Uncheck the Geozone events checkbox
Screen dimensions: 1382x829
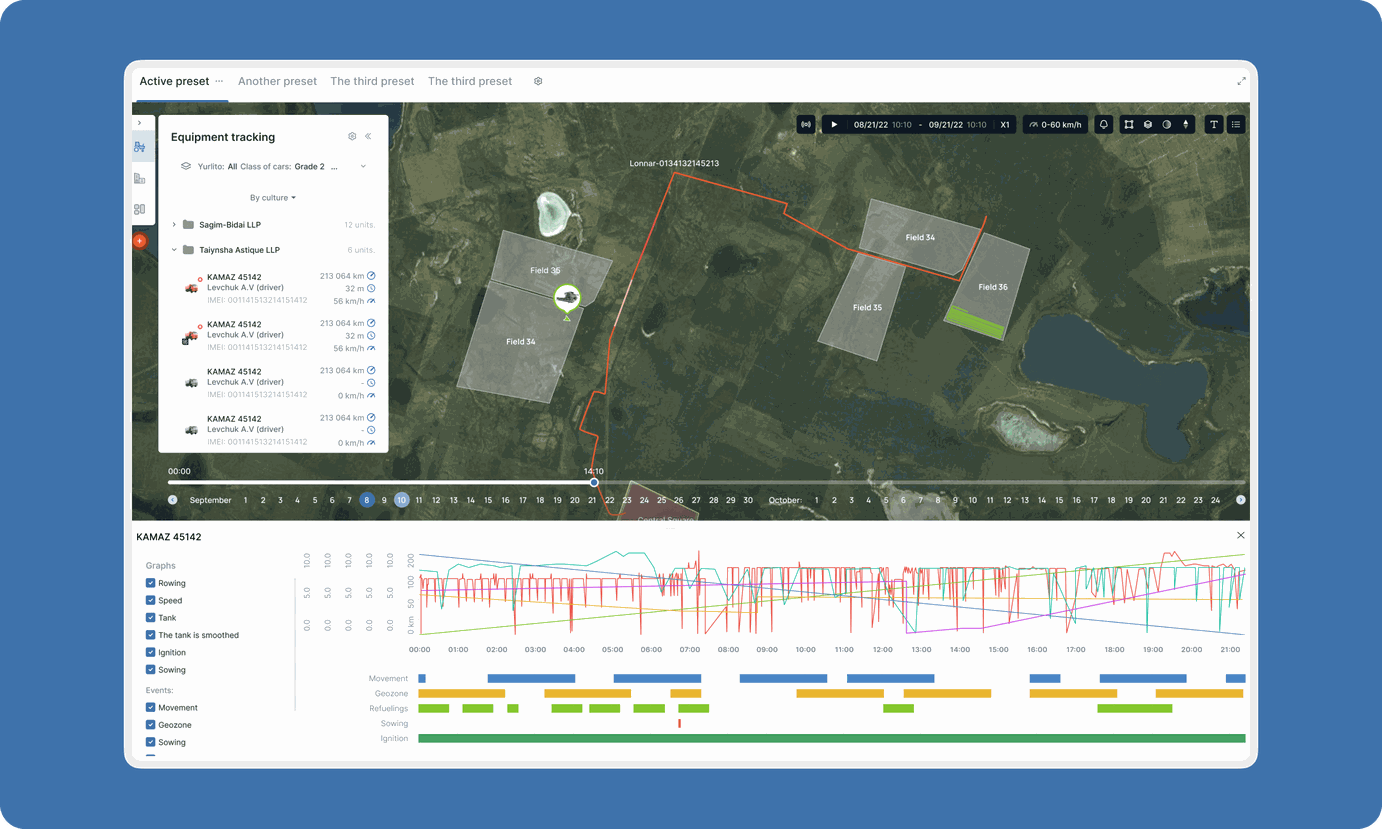[150, 725]
